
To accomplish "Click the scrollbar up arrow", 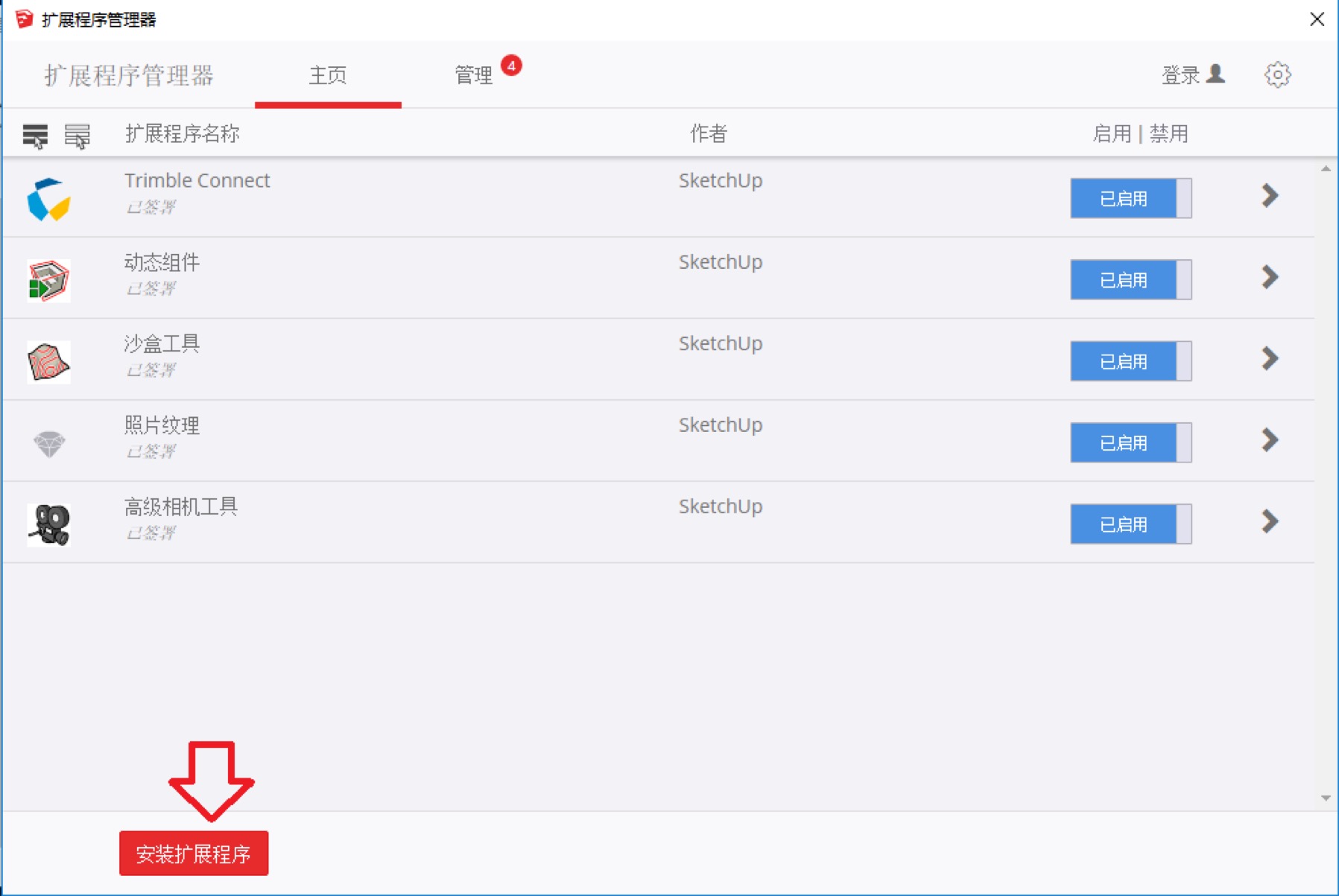I will (1326, 169).
